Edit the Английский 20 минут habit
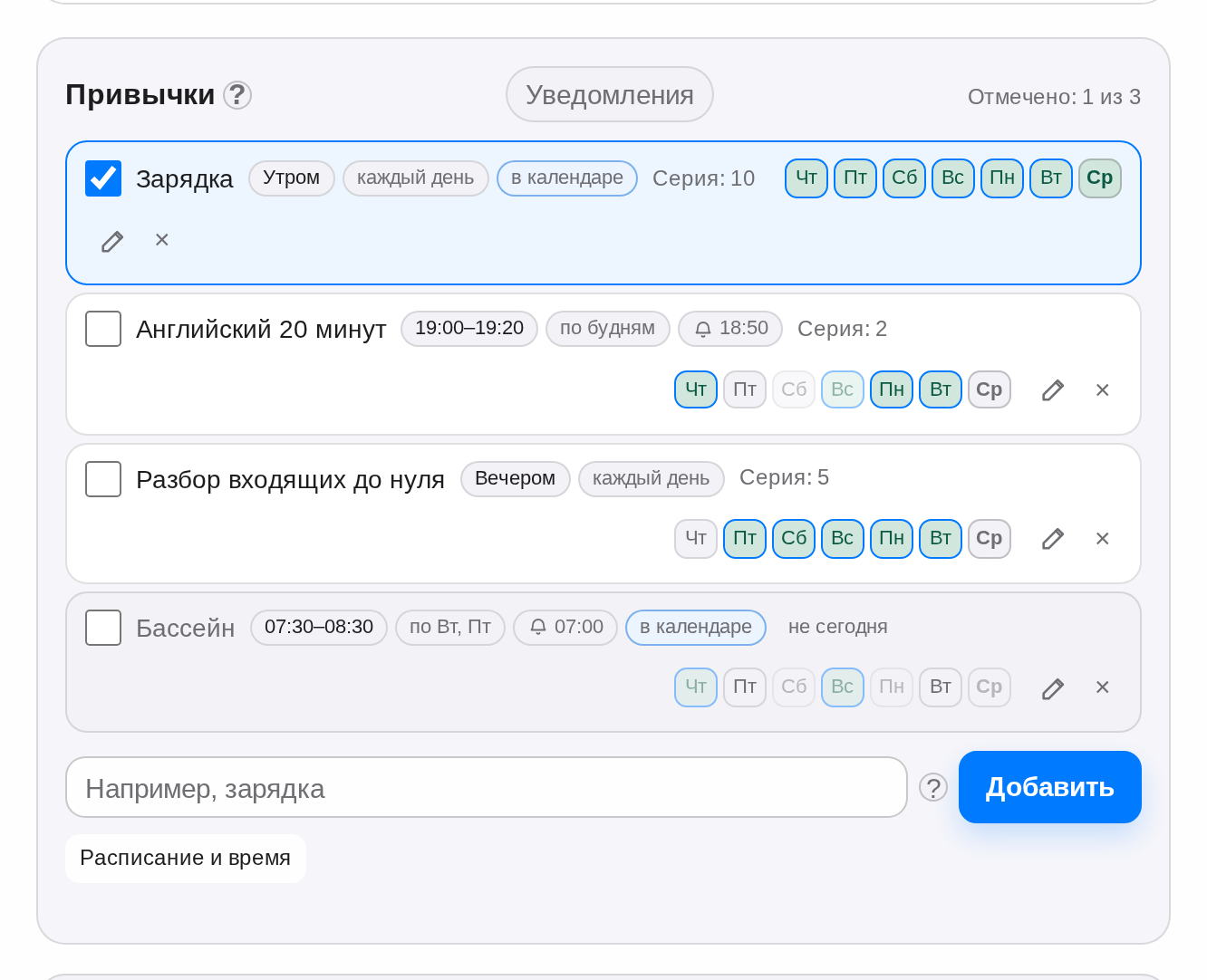 [1053, 390]
